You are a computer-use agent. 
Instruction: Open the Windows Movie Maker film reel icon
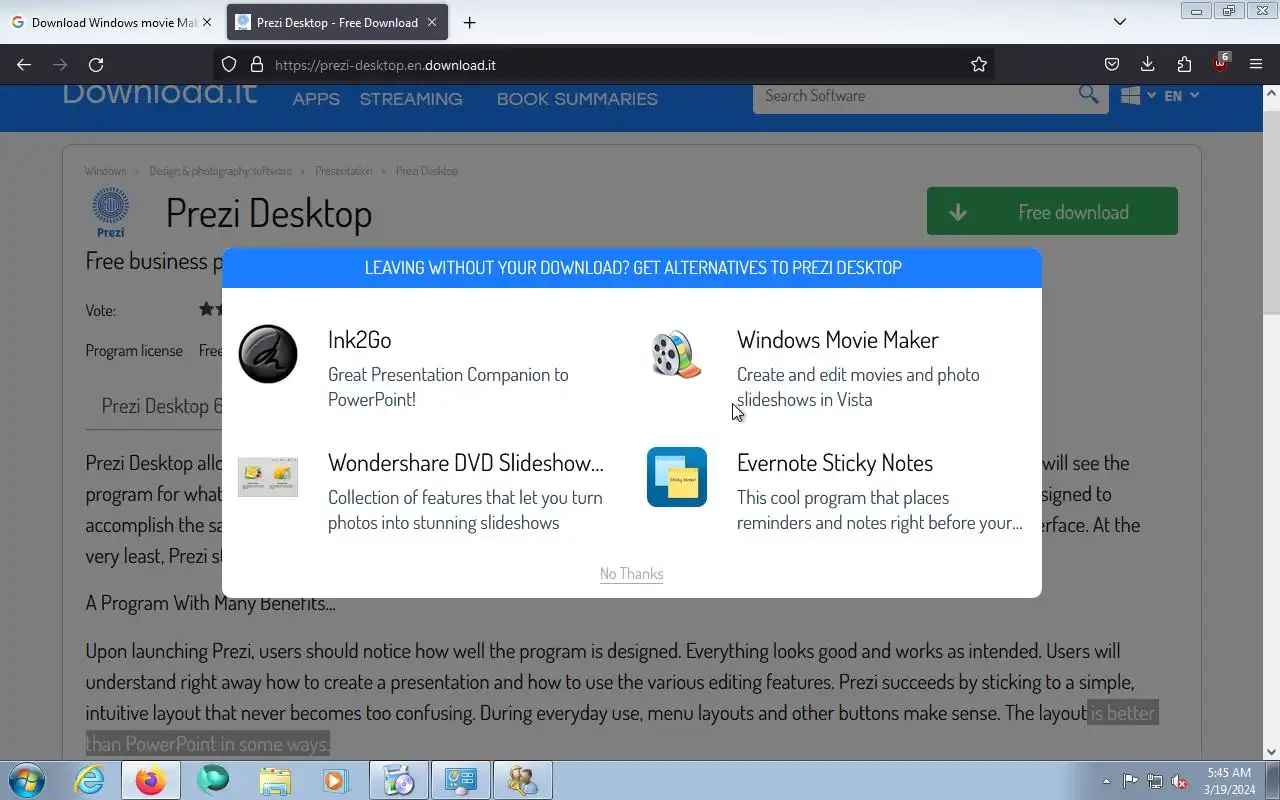tap(677, 354)
